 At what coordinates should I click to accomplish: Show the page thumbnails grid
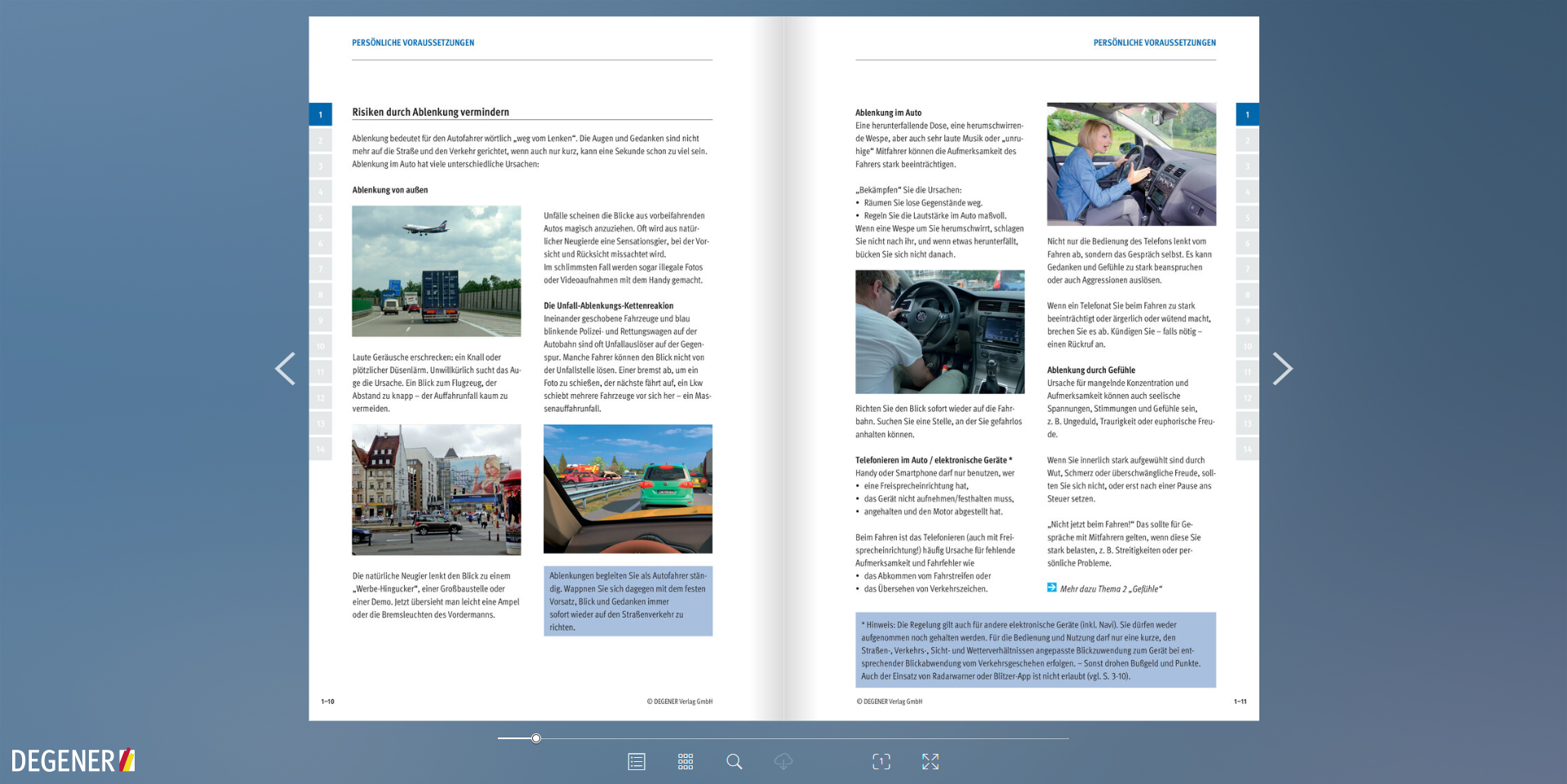tap(686, 761)
